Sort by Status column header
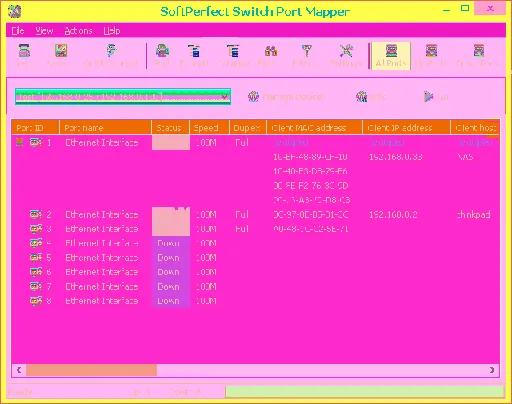This screenshot has height=404, width=512. (x=170, y=128)
